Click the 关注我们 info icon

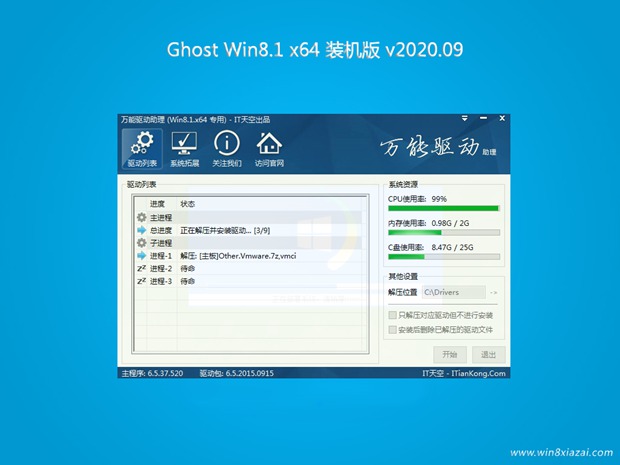tap(227, 149)
